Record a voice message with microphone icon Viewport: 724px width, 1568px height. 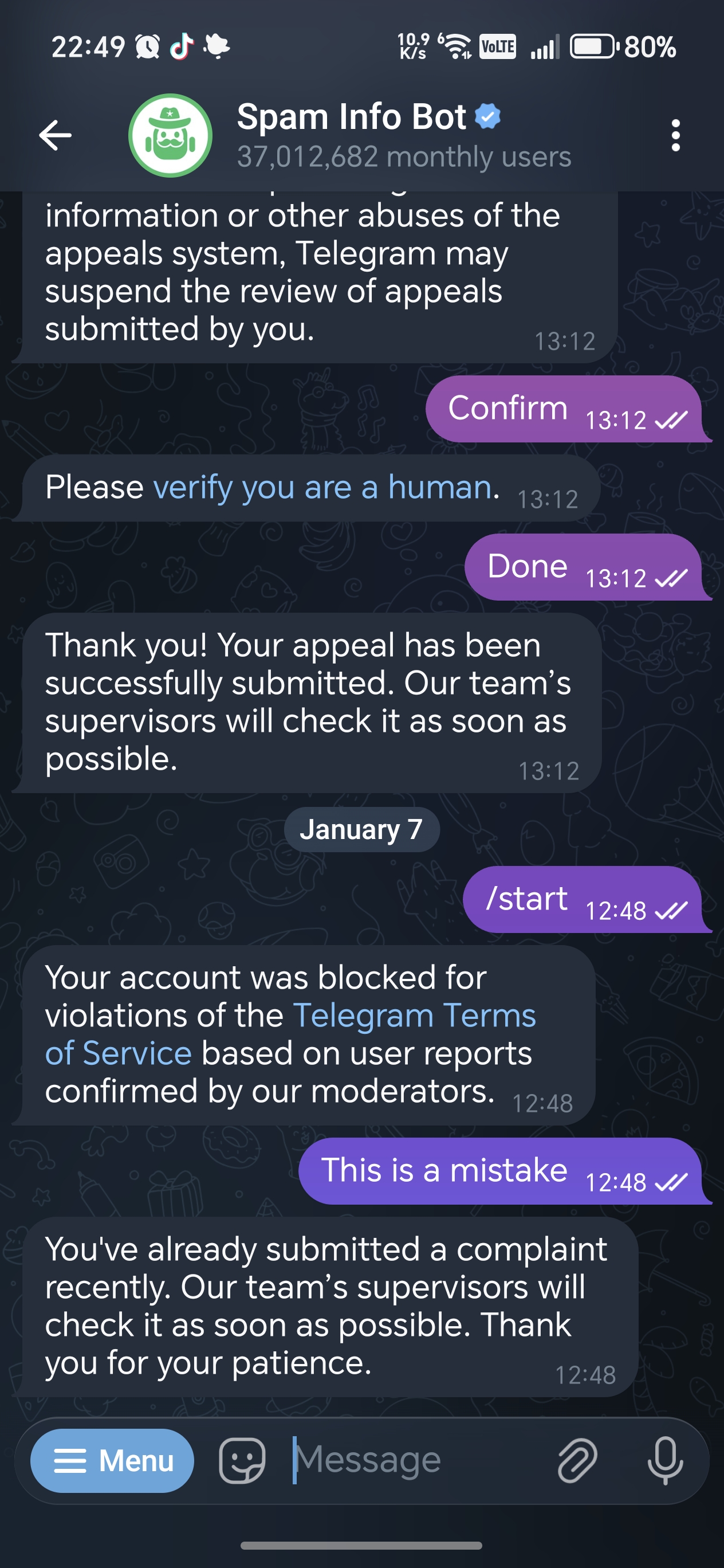click(665, 1459)
